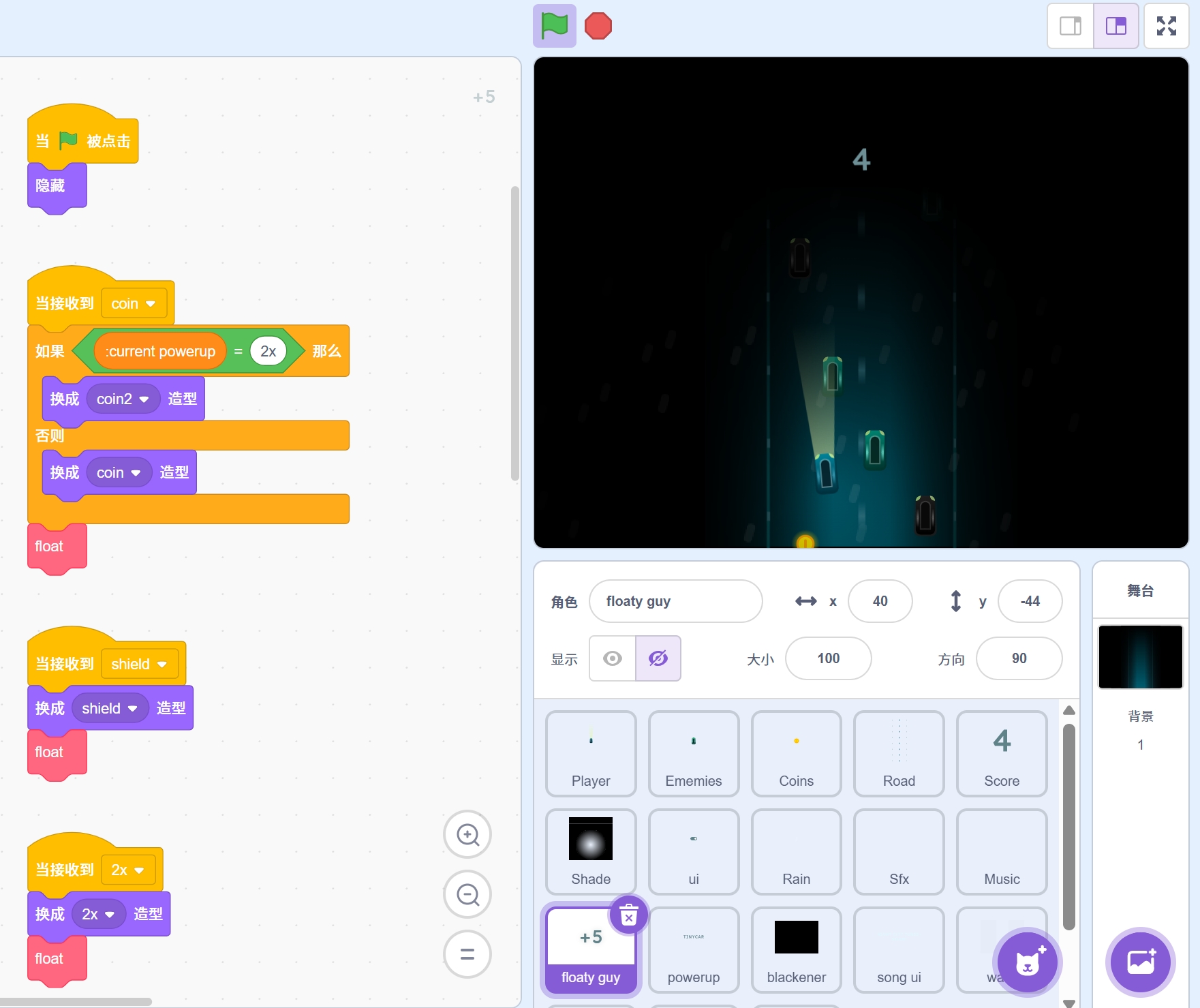Hide the sprite using crossed-eye toggle
Screen dimensions: 1200x1008
coord(658,658)
